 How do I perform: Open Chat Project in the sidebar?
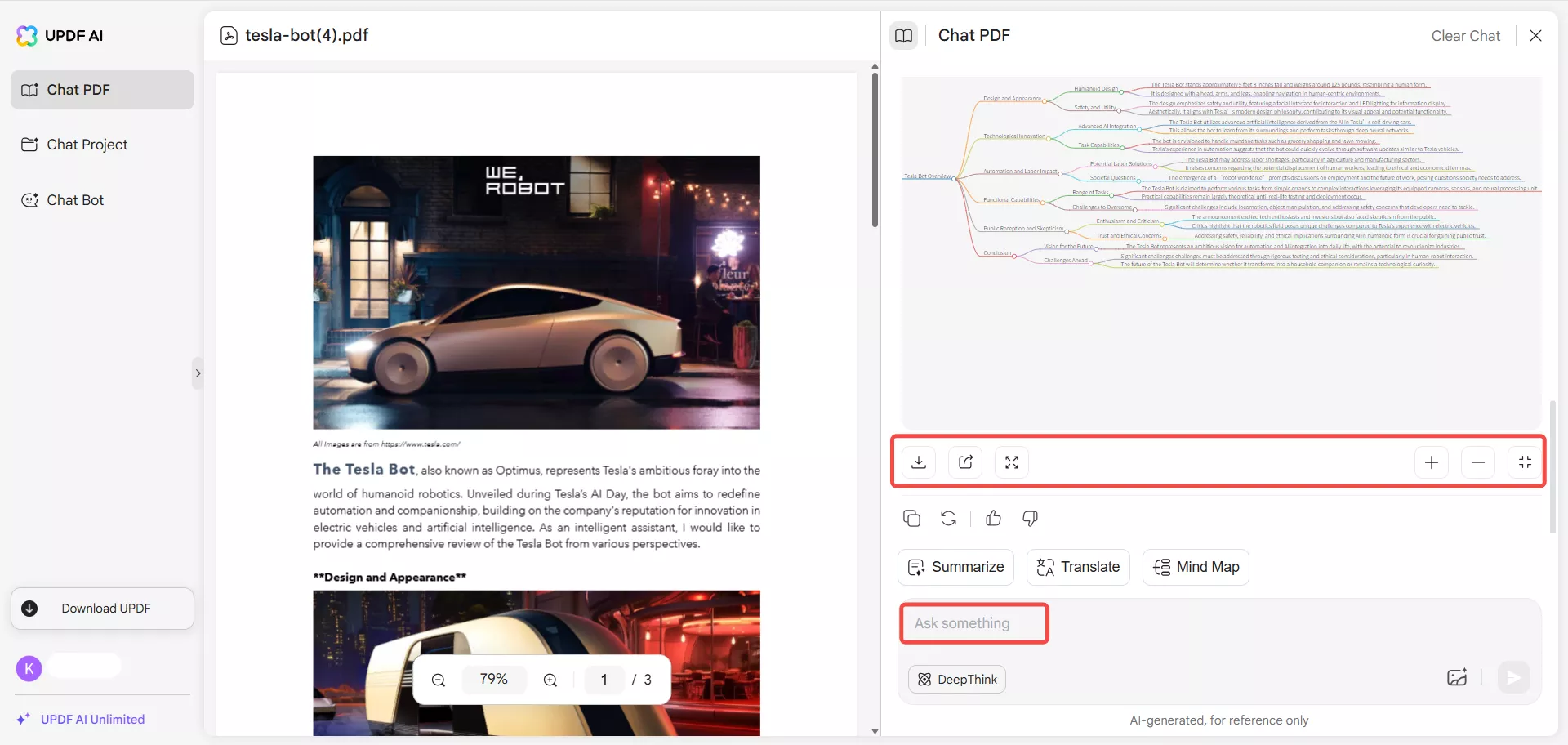click(x=102, y=145)
